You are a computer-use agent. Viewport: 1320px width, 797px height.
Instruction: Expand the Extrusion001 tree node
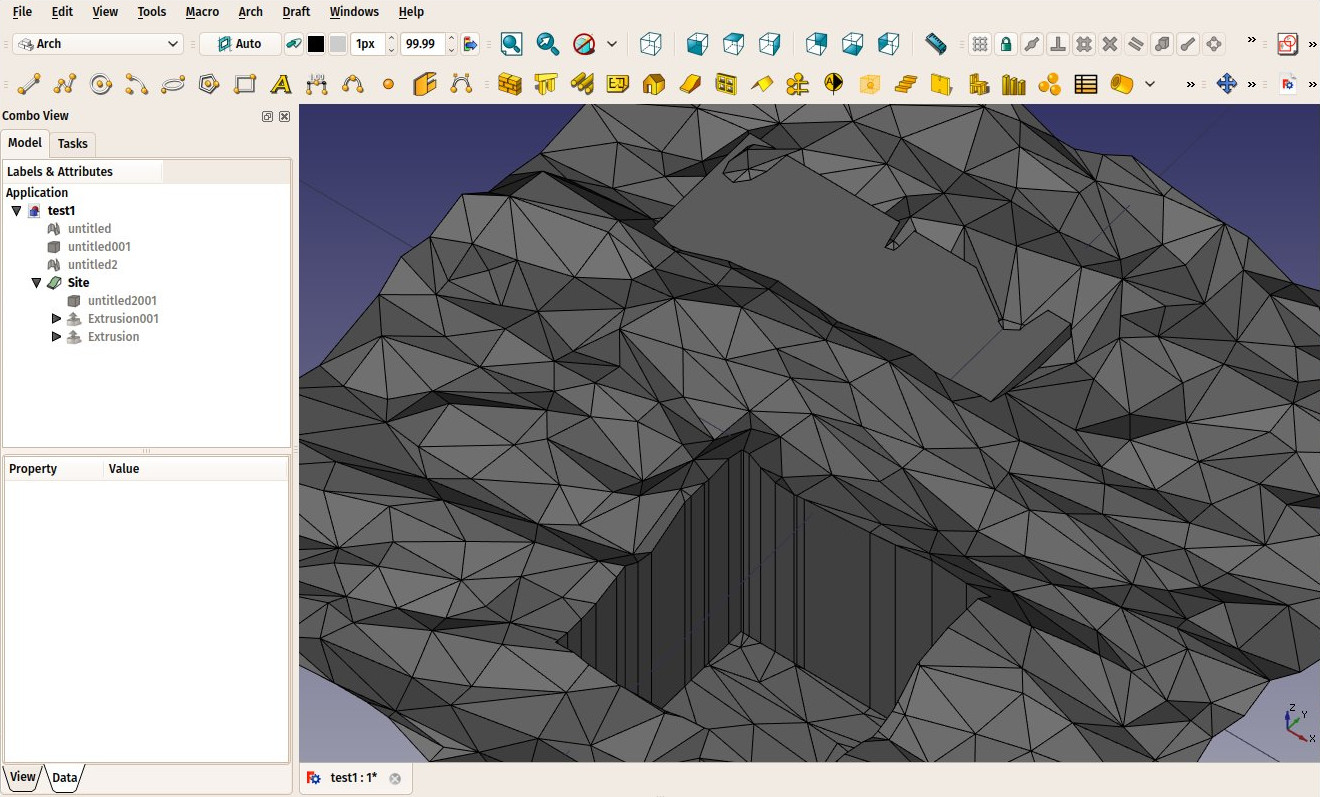coord(56,319)
